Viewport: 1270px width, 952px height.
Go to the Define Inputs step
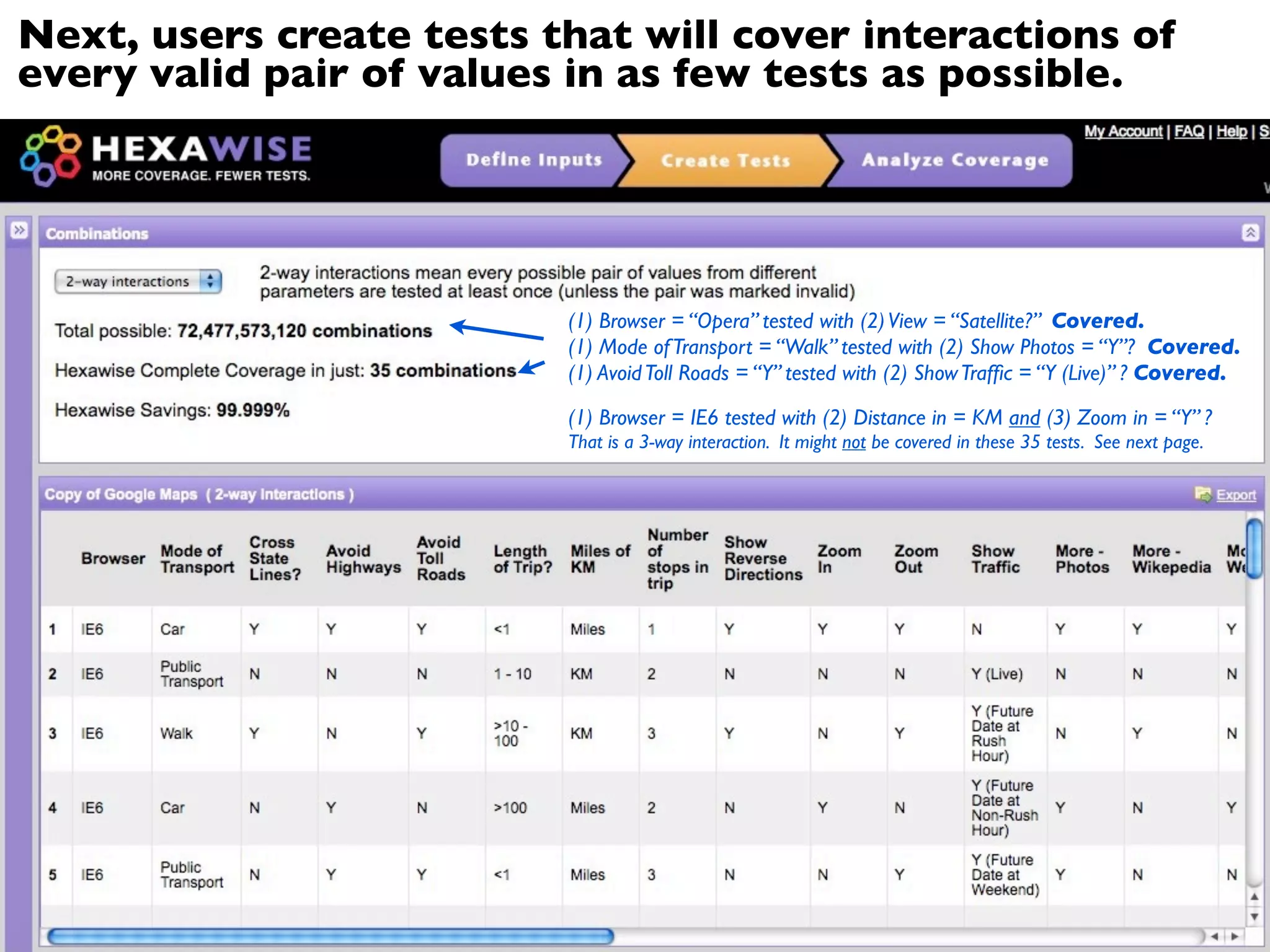pyautogui.click(x=534, y=160)
